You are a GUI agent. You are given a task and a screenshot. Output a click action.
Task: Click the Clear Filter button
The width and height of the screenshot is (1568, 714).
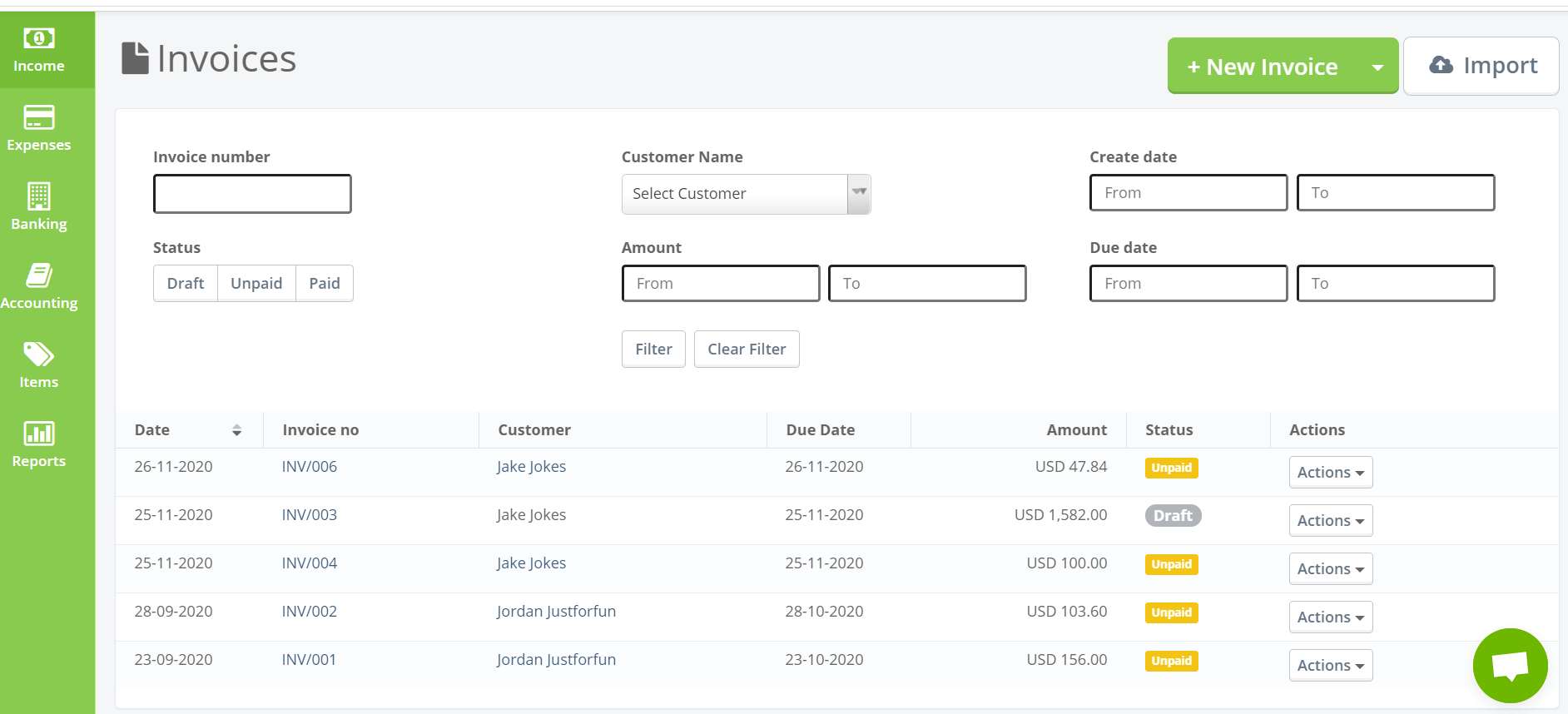[747, 350]
